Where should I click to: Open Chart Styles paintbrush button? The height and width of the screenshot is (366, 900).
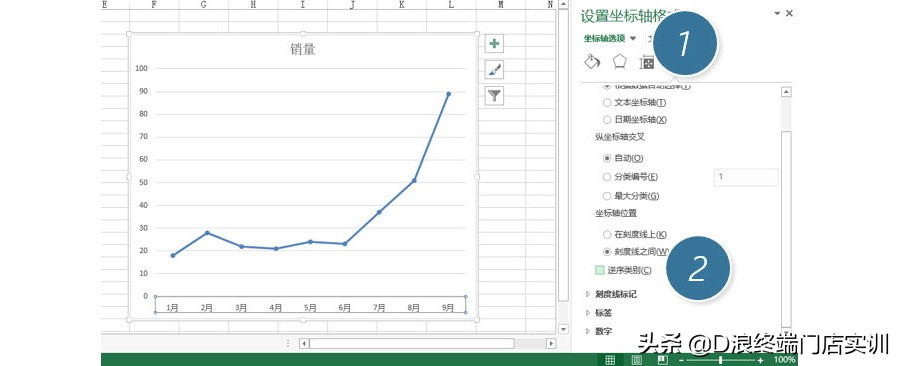pos(494,70)
